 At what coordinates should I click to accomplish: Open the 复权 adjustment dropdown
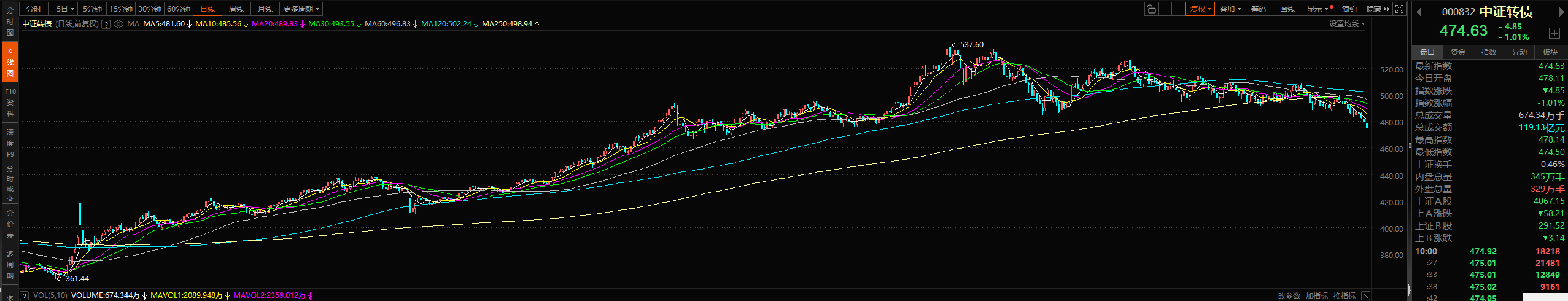coord(1200,9)
